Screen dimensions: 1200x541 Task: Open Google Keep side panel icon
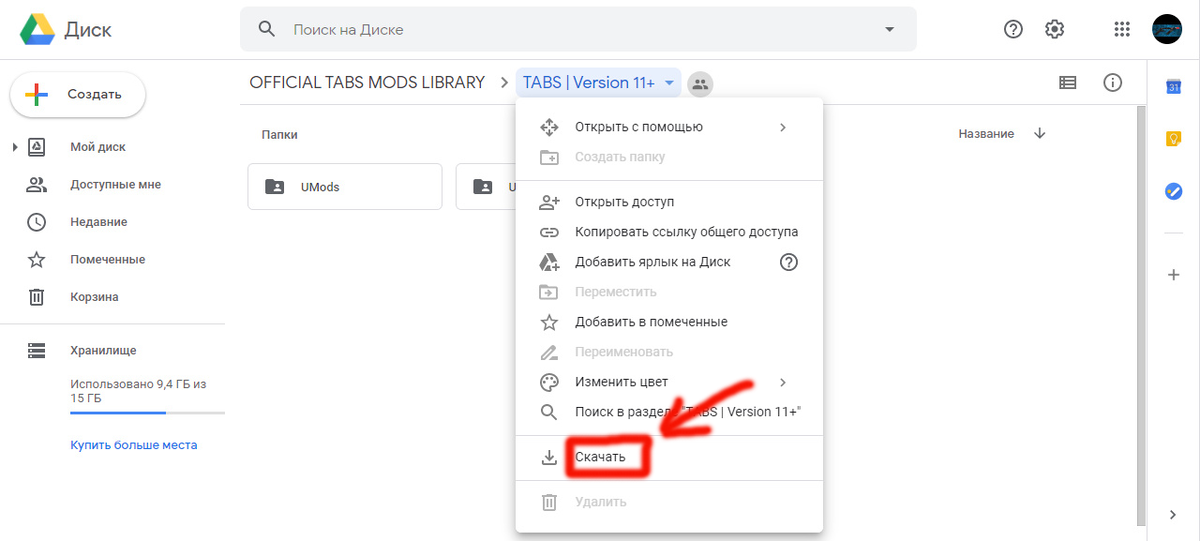[1174, 139]
